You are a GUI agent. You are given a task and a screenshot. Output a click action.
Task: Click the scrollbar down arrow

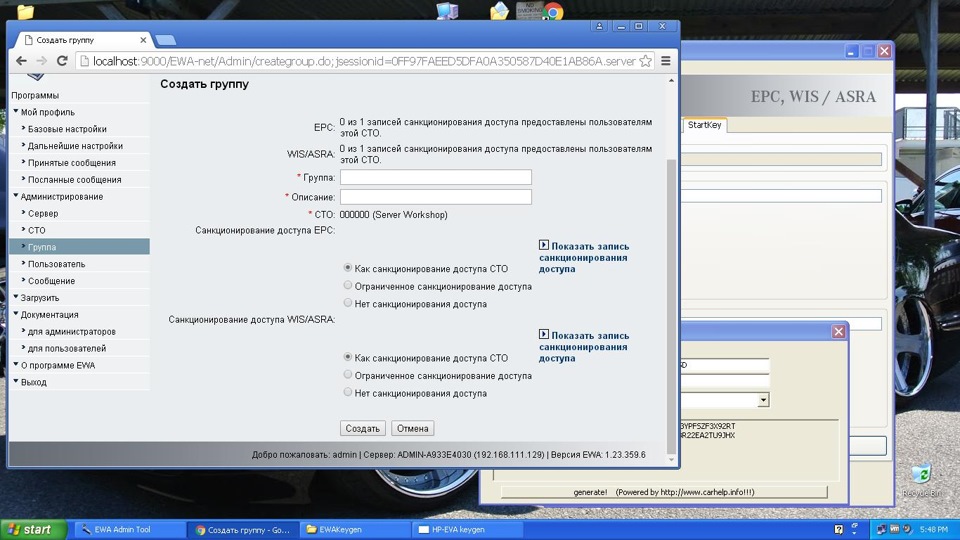pos(671,459)
